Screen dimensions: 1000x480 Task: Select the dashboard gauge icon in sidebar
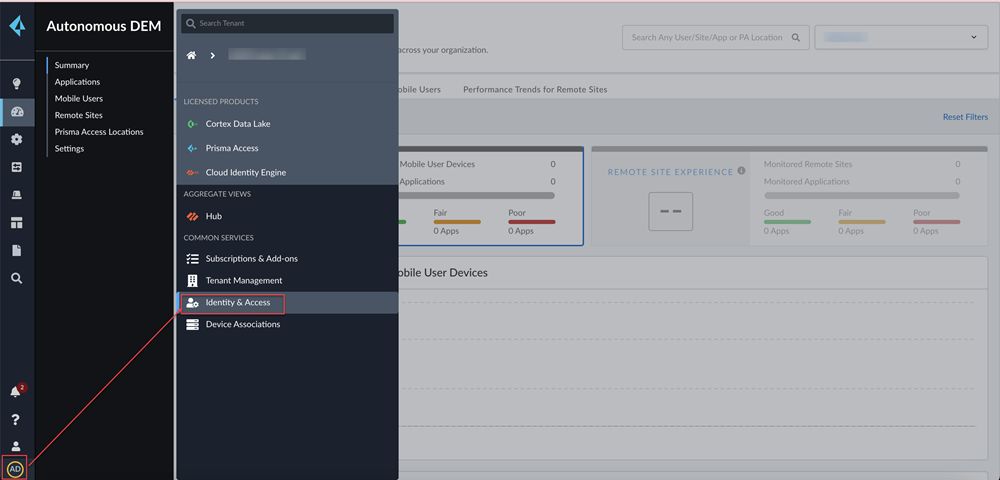pyautogui.click(x=17, y=112)
